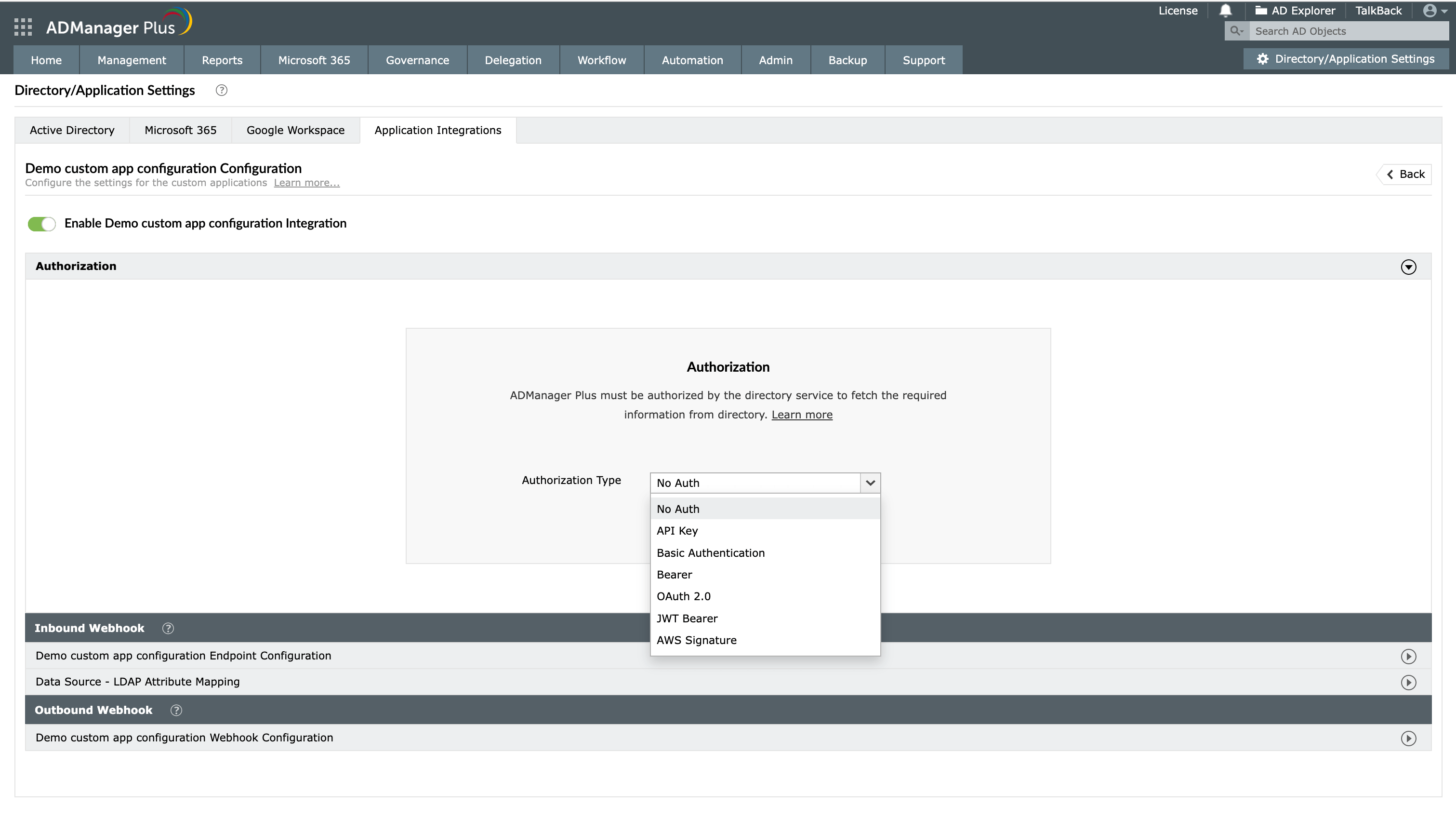Click the search magnifier icon
The height and width of the screenshot is (833, 1456).
[1236, 31]
